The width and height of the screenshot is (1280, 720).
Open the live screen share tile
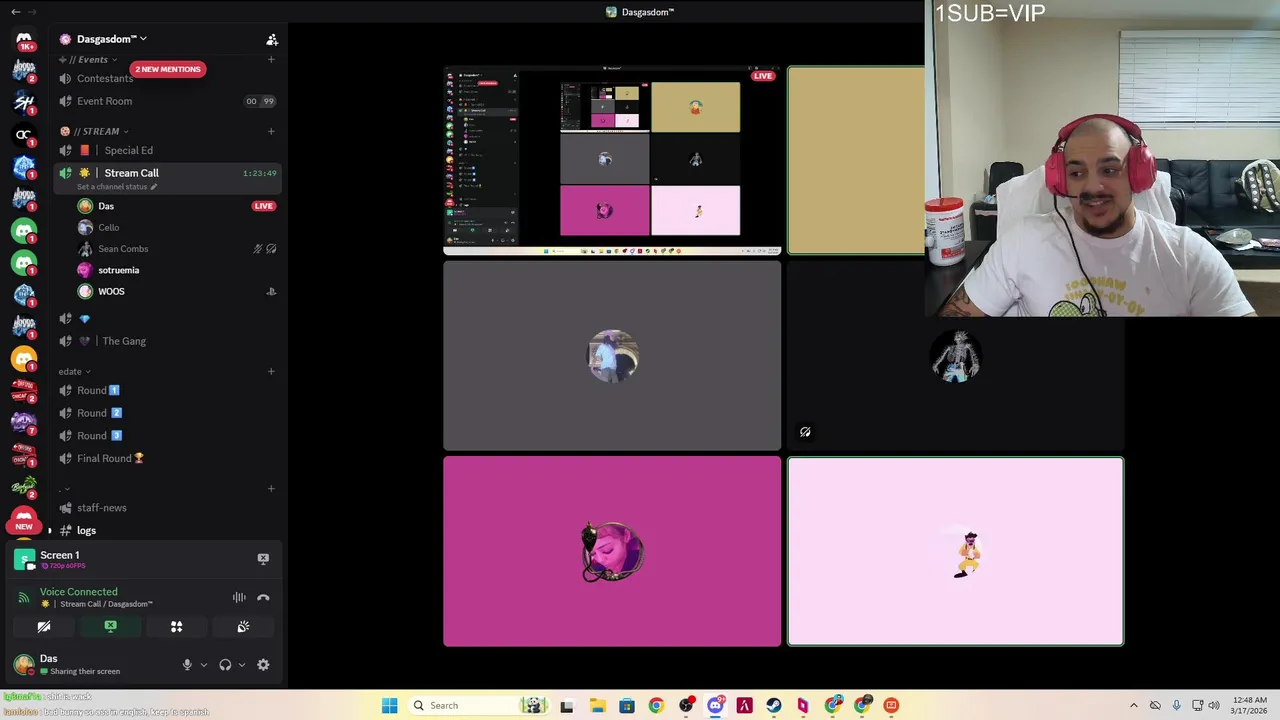coord(612,161)
